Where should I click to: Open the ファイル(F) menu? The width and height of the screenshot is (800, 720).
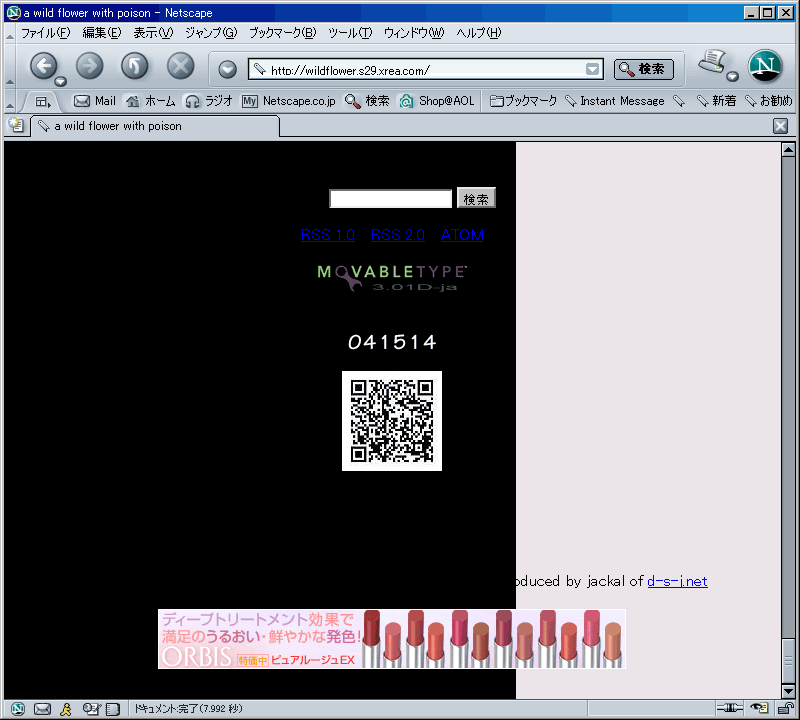point(46,33)
